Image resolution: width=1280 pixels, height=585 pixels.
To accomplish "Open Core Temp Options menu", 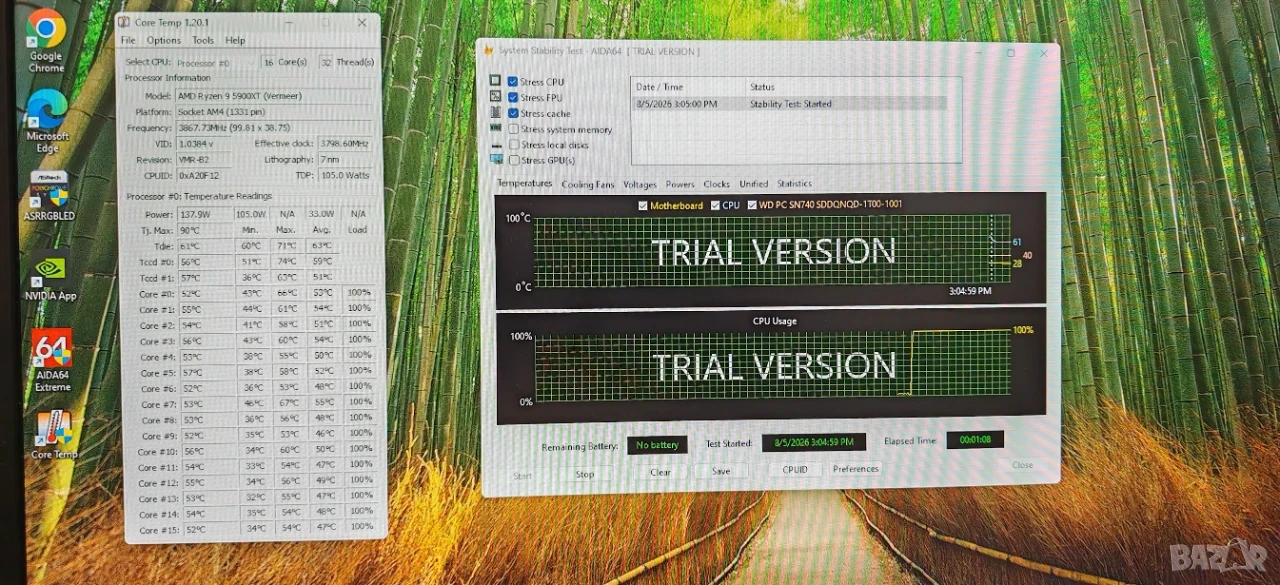I will [x=164, y=40].
